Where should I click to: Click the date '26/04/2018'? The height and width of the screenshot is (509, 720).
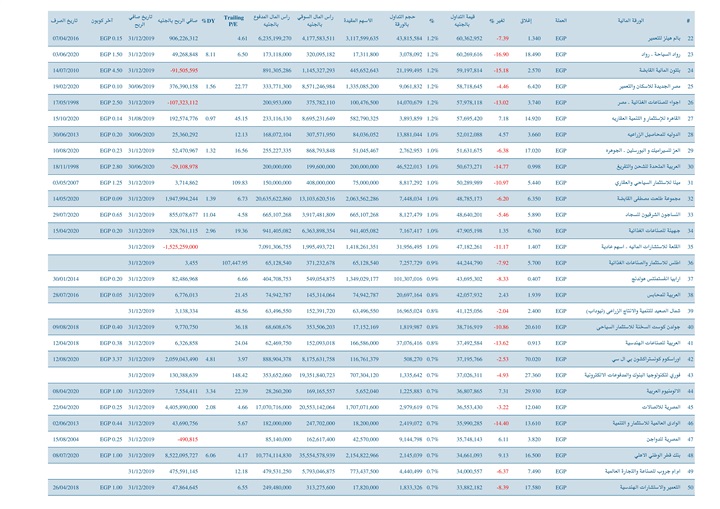(x=66, y=489)
